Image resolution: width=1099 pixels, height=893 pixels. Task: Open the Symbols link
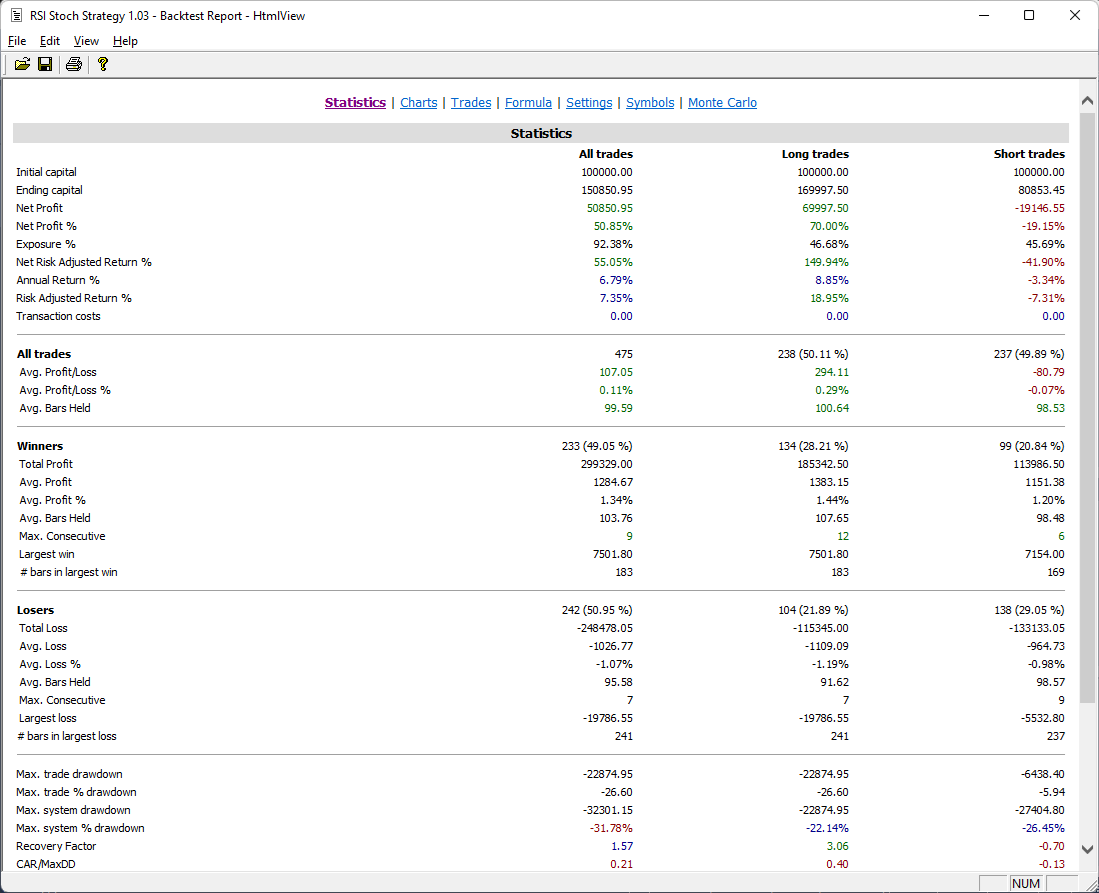650,102
